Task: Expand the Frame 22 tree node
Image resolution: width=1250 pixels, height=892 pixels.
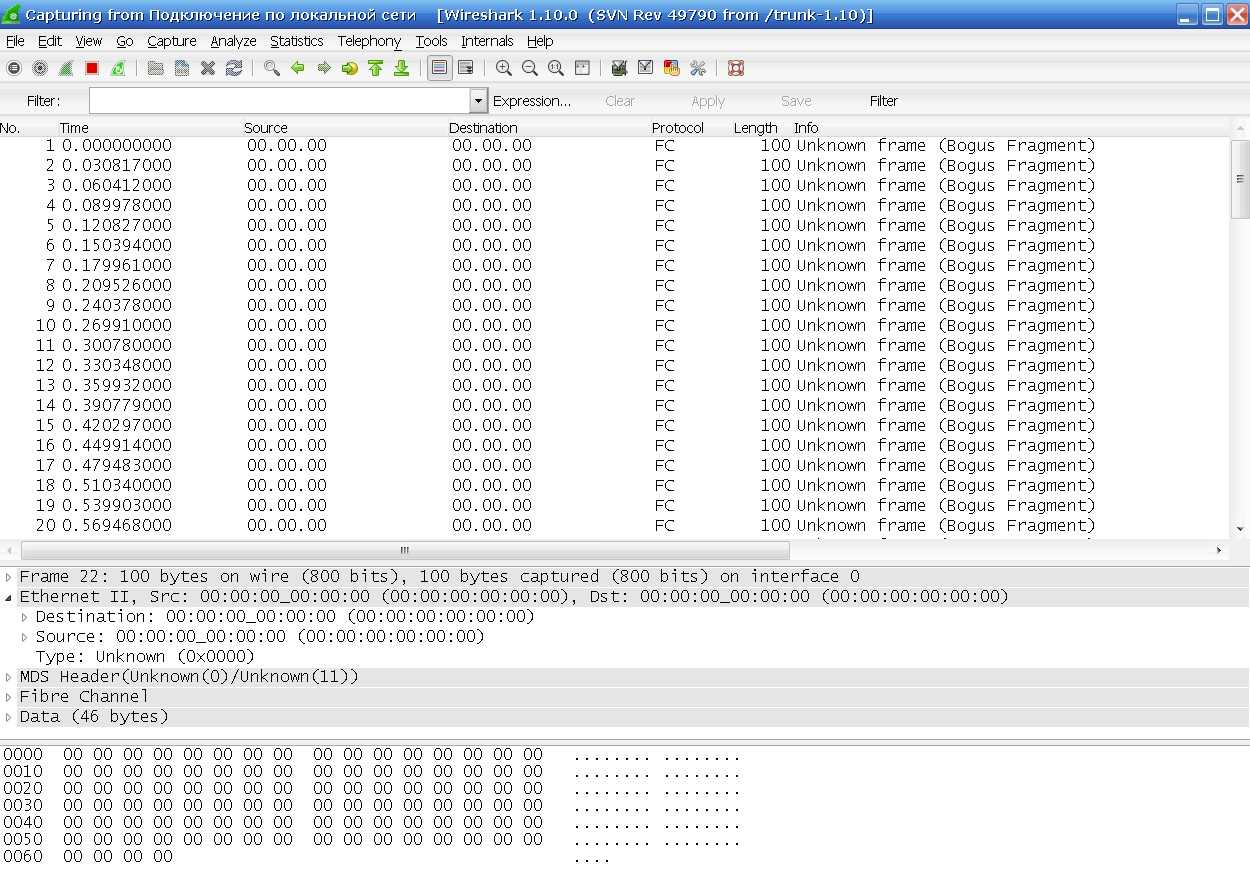Action: click(x=9, y=577)
